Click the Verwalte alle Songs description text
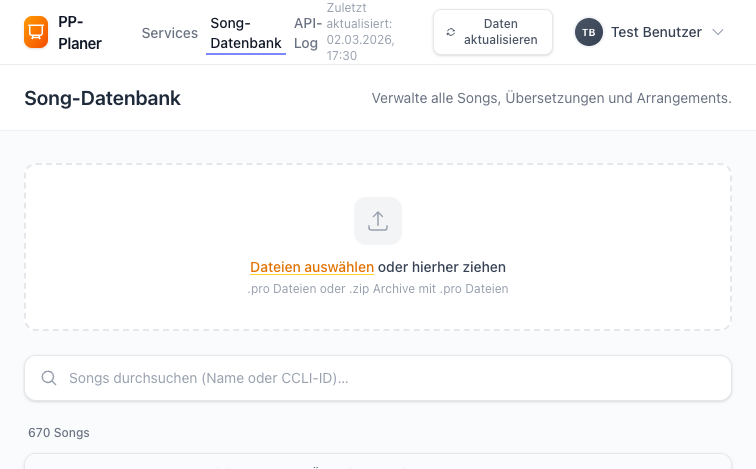This screenshot has height=469, width=756. point(551,98)
